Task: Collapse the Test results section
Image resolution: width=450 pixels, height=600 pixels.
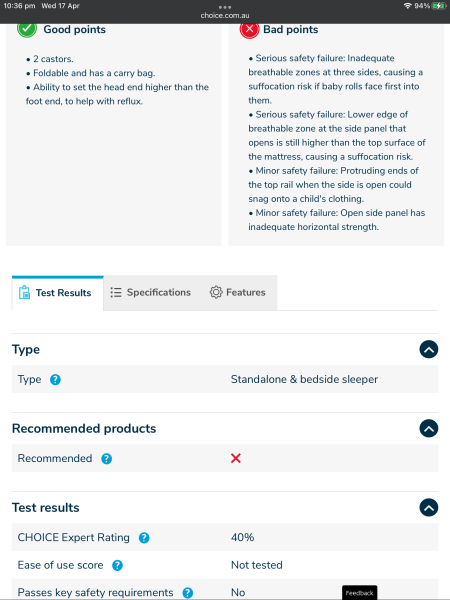Action: pos(429,507)
